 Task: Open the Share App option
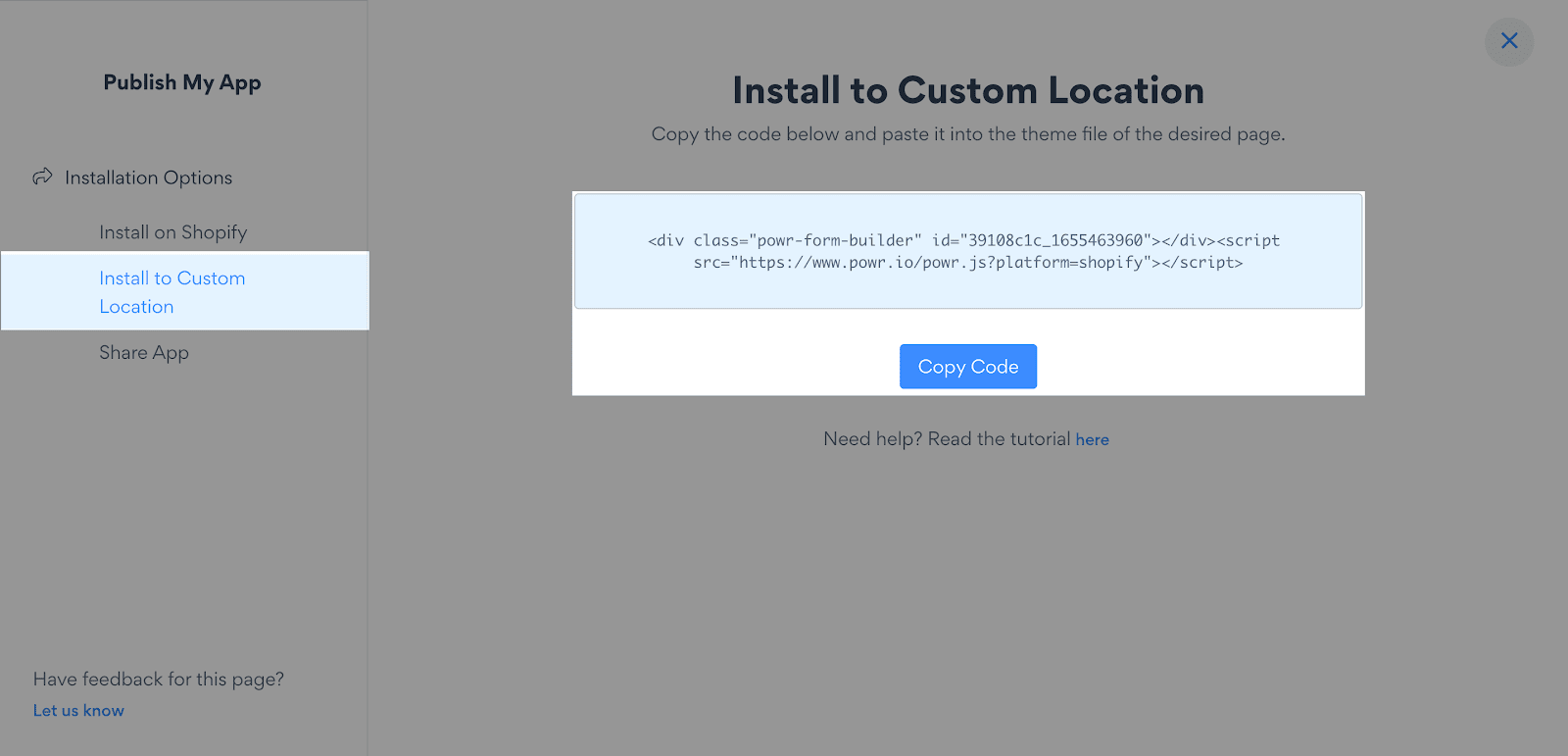(144, 353)
